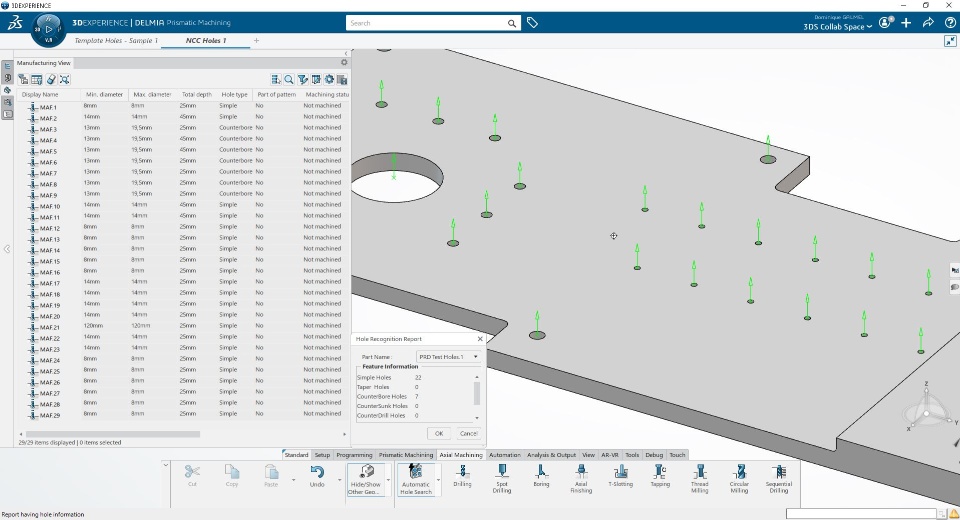
Task: Collapse the left panel using the side arrow
Action: 7,249
